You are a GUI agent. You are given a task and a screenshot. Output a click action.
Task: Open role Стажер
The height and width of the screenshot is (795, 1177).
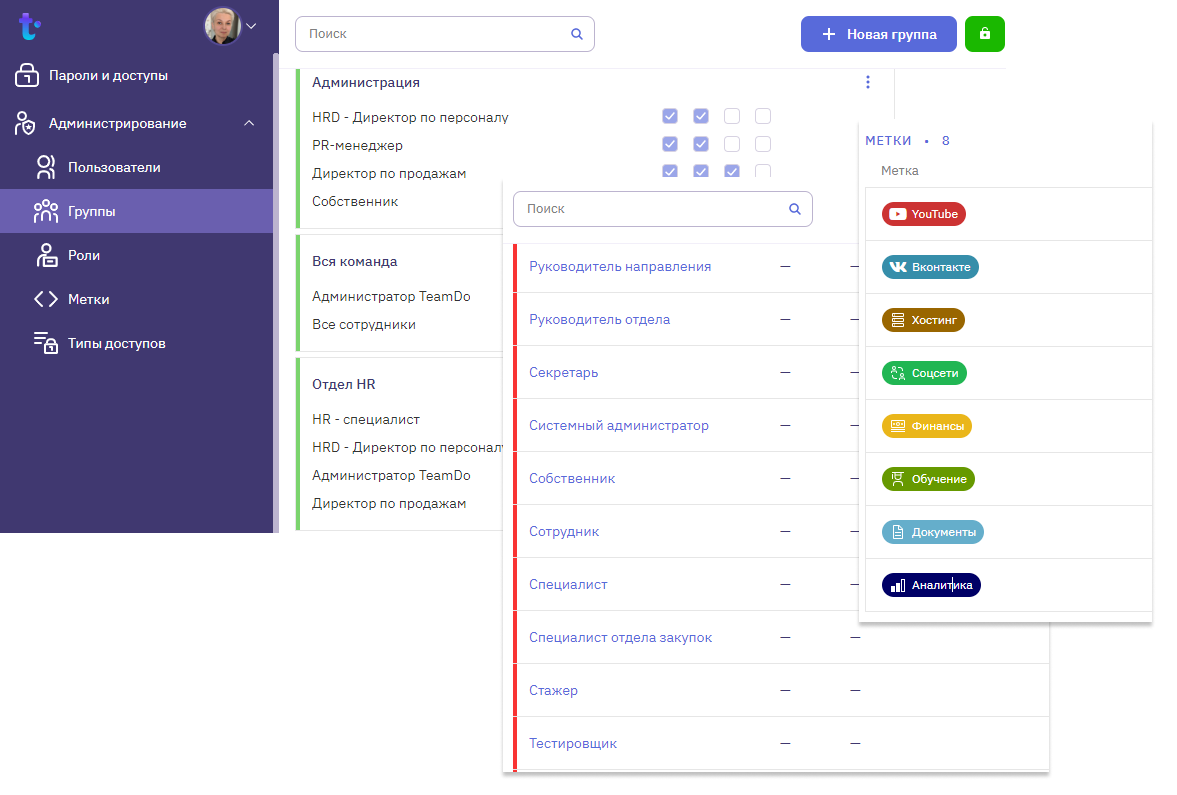click(553, 691)
